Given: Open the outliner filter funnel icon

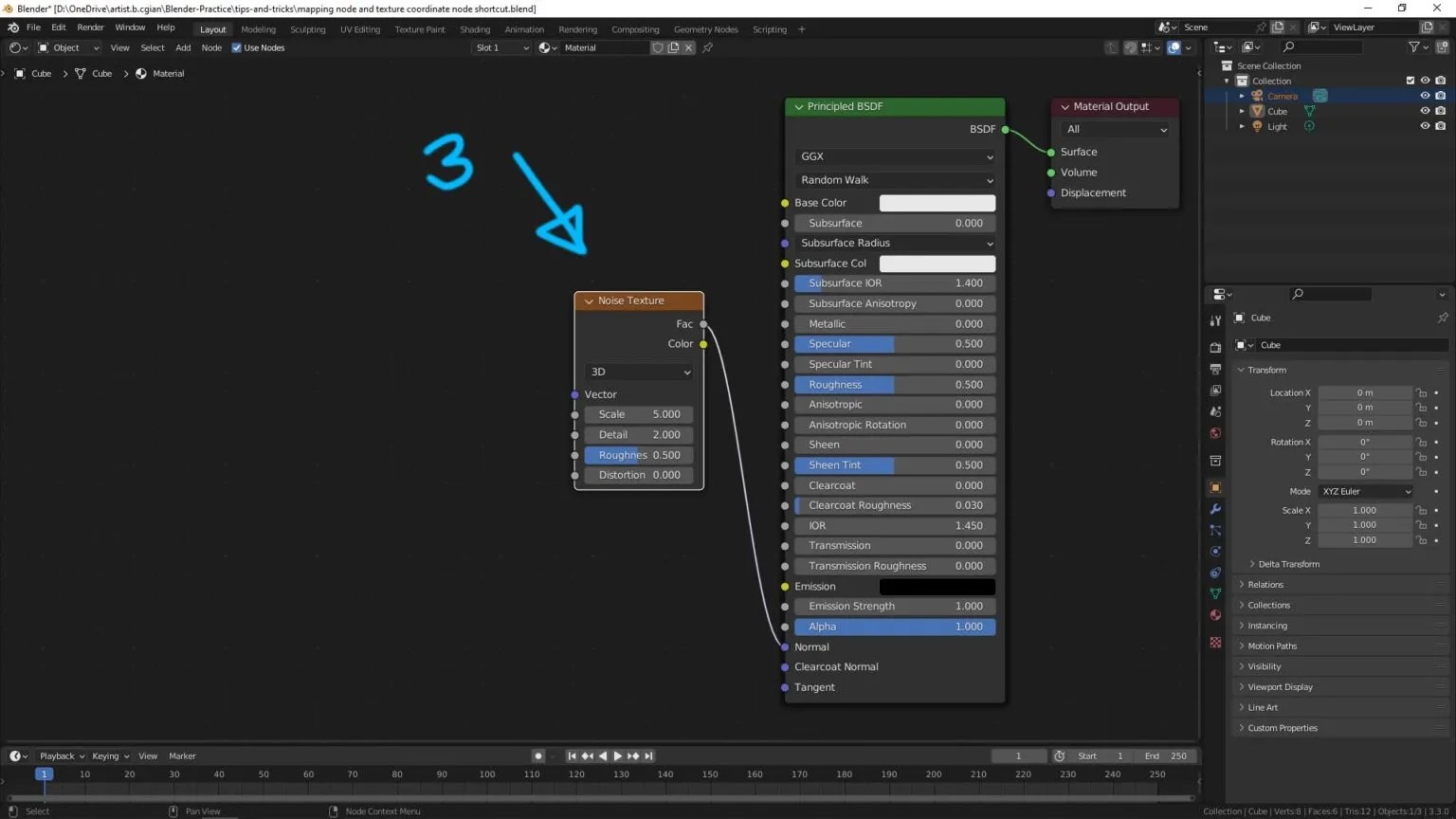Looking at the screenshot, I should [1414, 46].
